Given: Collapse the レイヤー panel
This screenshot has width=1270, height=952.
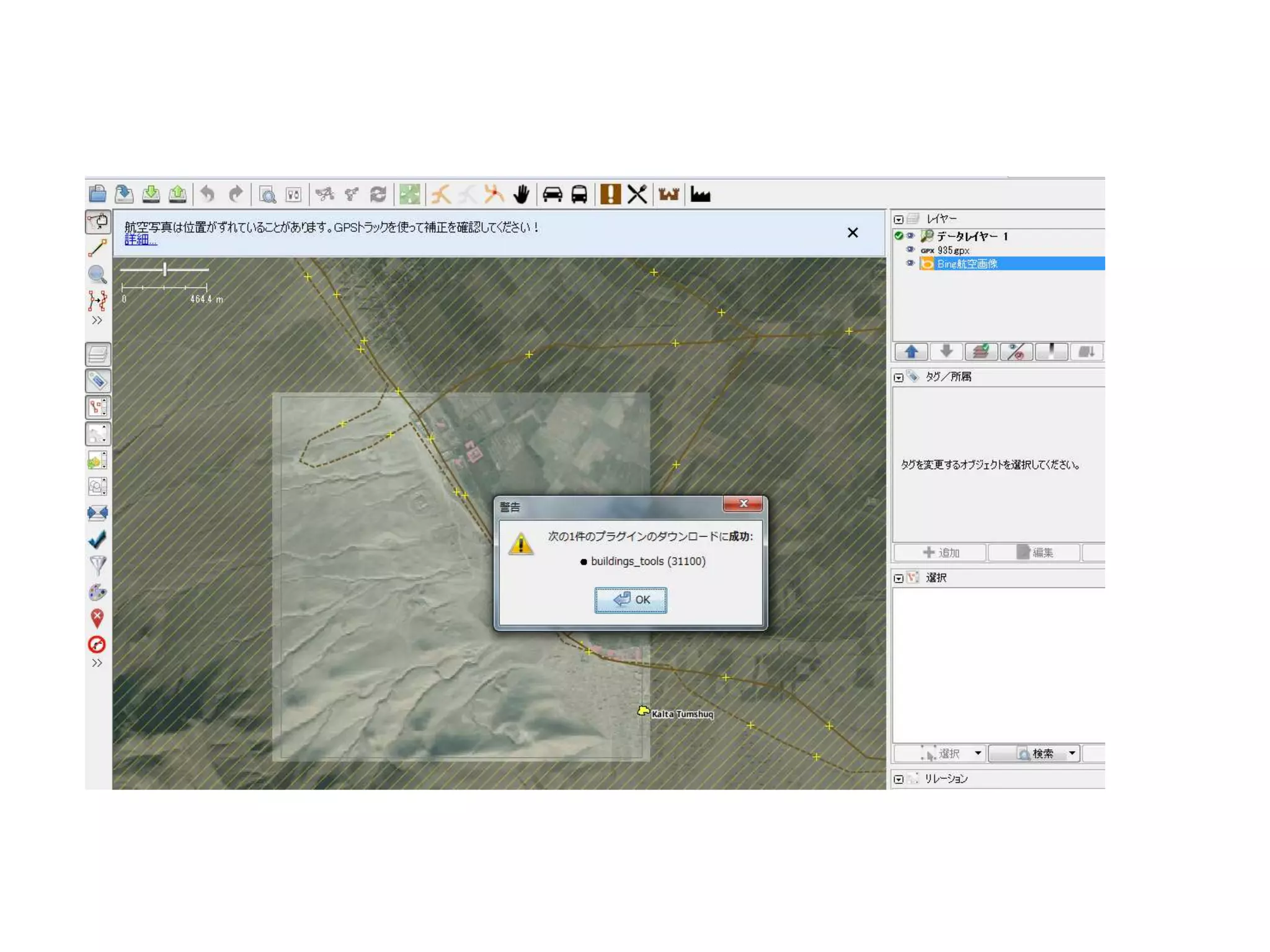Looking at the screenshot, I should [899, 219].
